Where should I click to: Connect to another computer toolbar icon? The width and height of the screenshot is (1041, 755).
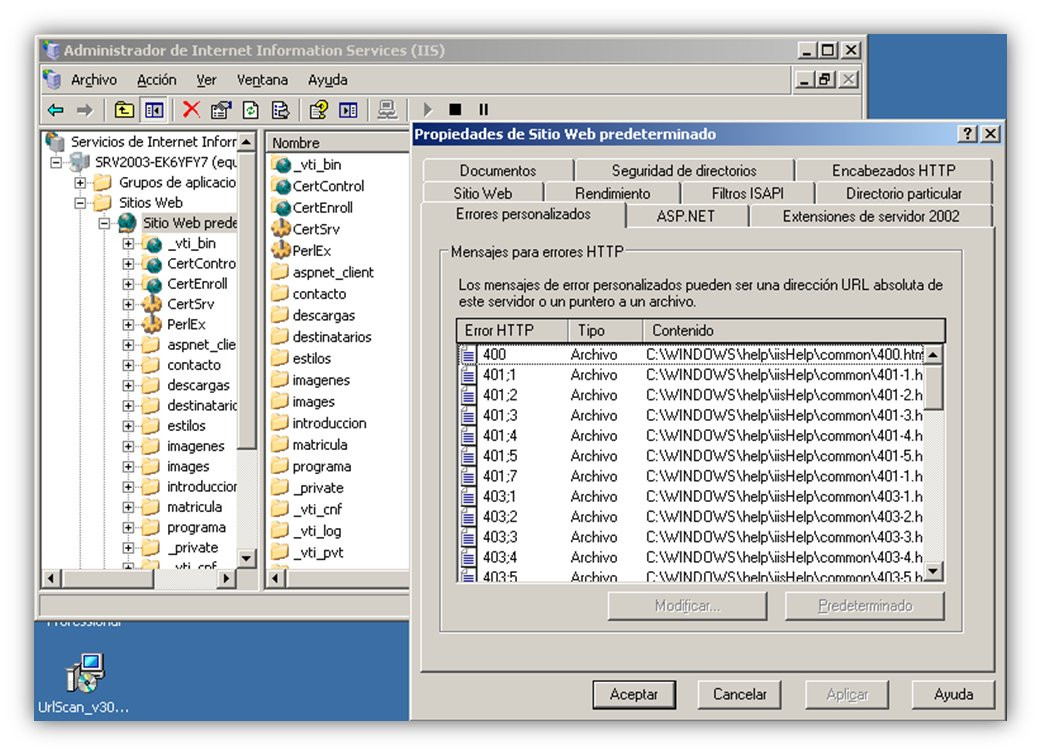pyautogui.click(x=386, y=110)
